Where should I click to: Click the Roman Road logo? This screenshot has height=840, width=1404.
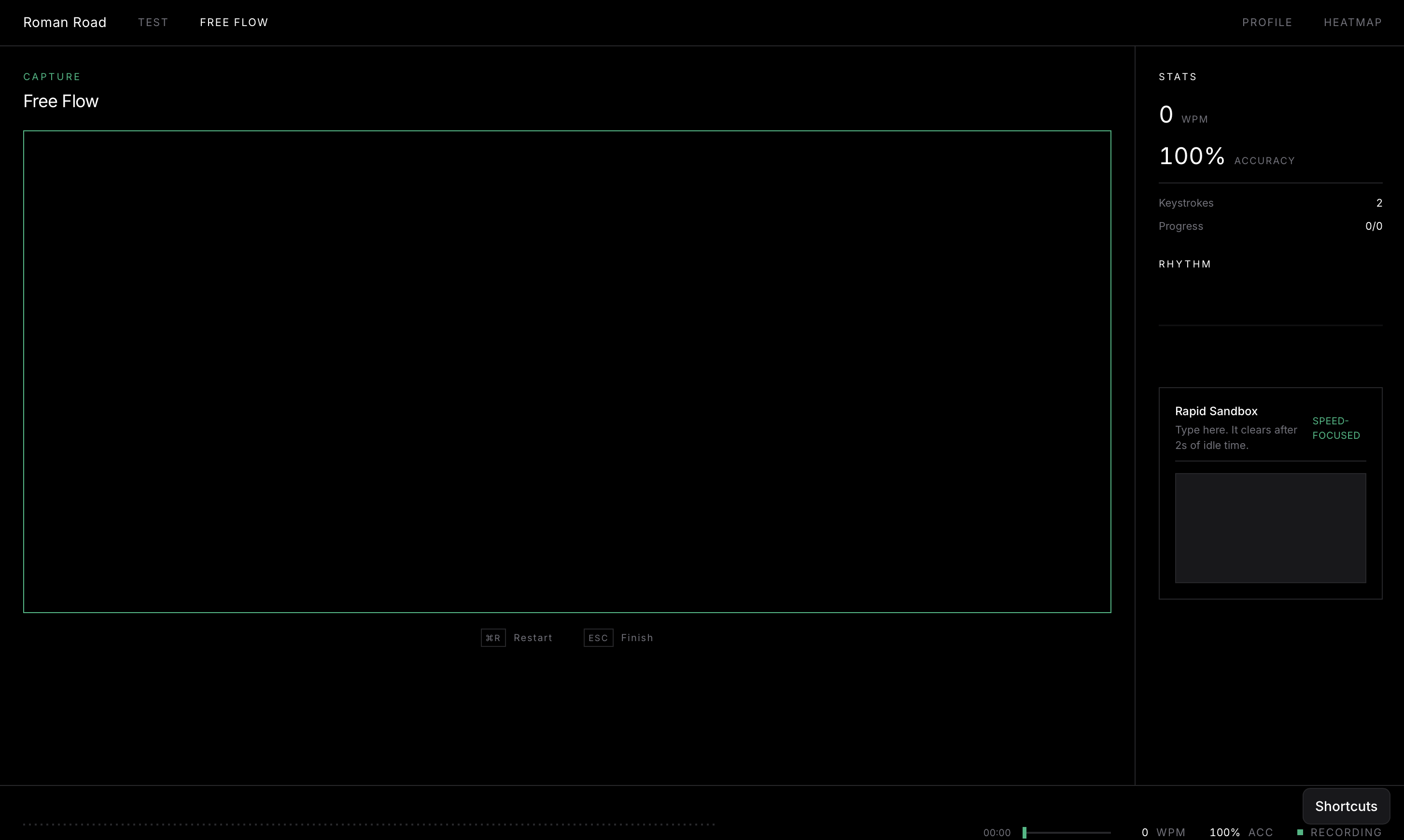coord(65,23)
